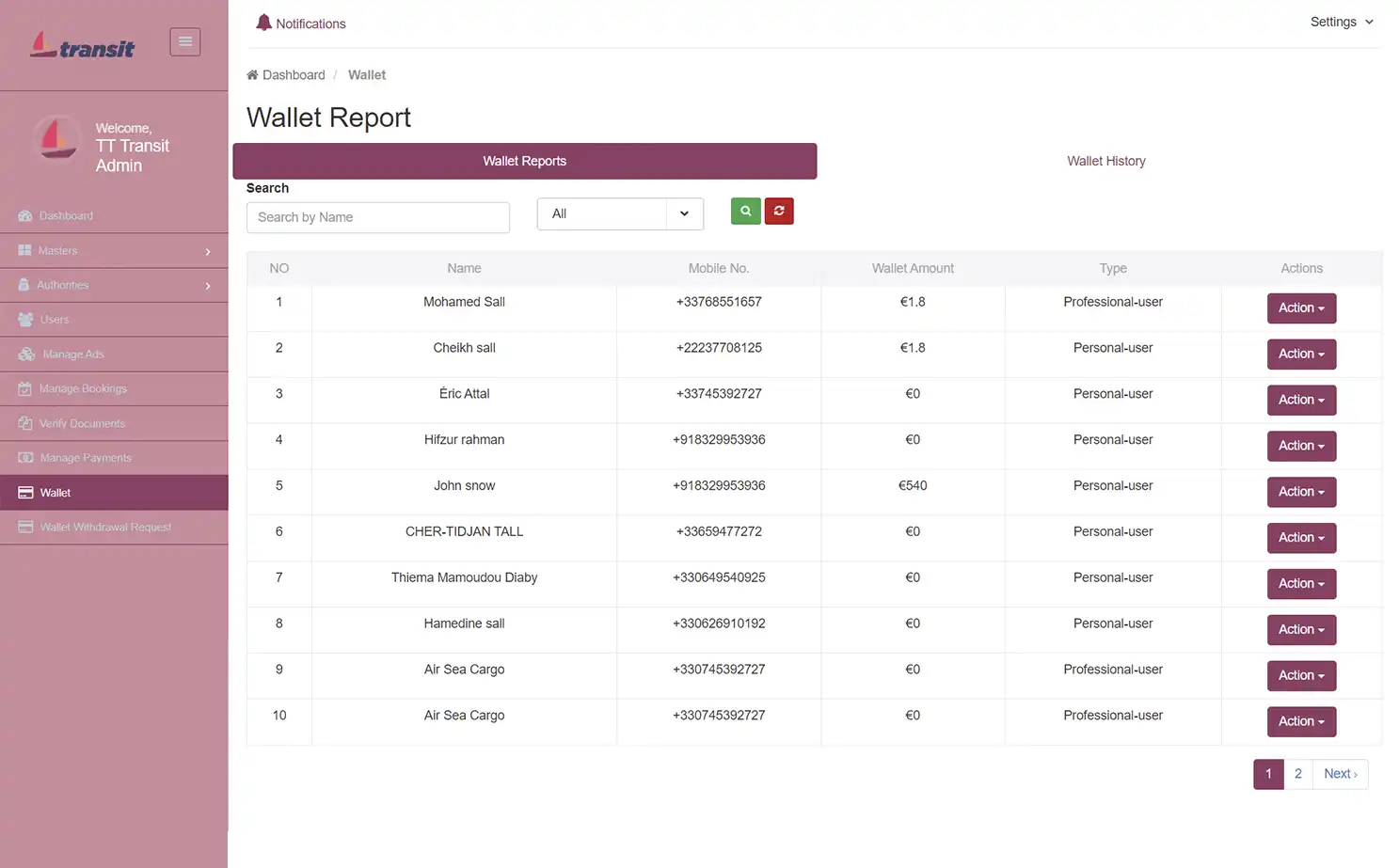
Task: Click the Users sidebar icon
Action: click(24, 319)
